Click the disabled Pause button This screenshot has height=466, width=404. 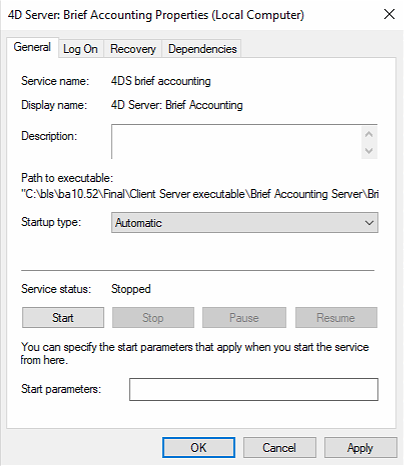tap(244, 318)
